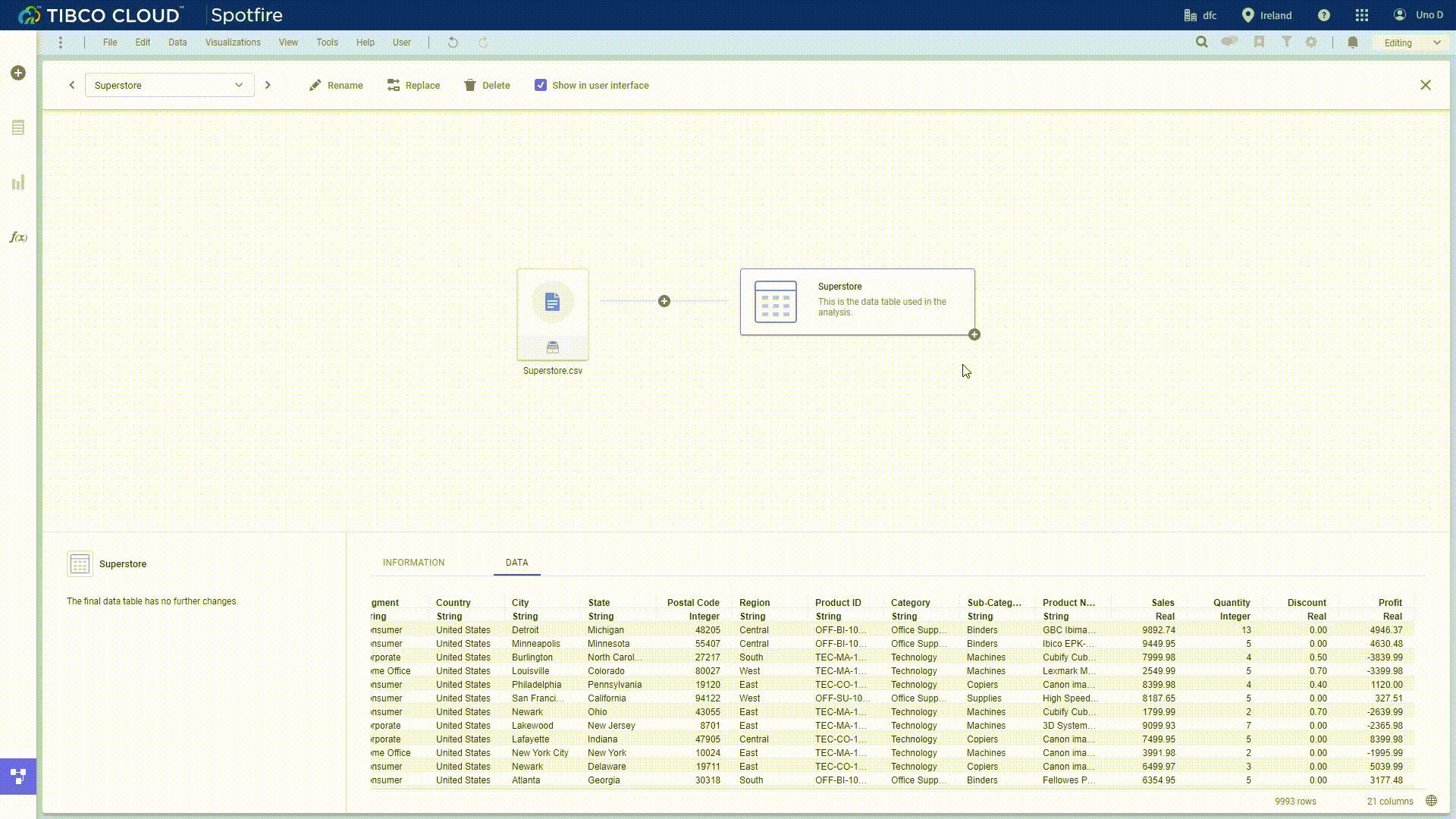Click the Rename button
Image resolution: width=1456 pixels, height=819 pixels.
(x=336, y=85)
